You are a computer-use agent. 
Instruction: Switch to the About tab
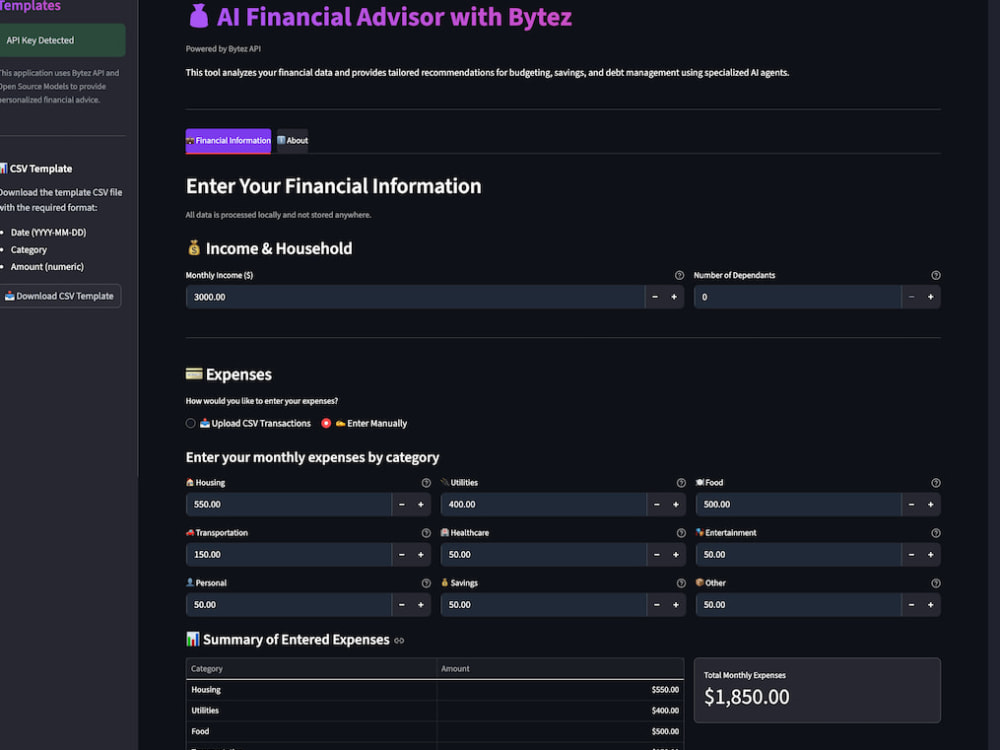293,140
